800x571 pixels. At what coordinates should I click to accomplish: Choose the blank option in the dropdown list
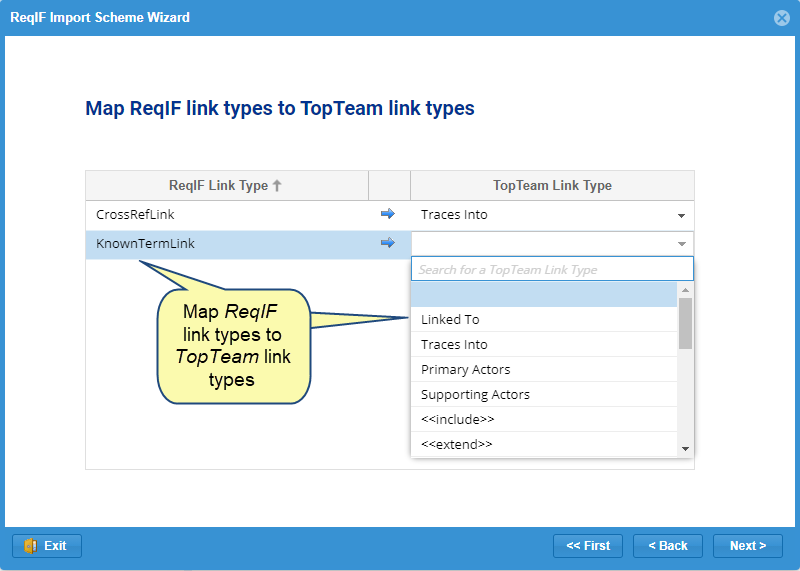[544, 294]
